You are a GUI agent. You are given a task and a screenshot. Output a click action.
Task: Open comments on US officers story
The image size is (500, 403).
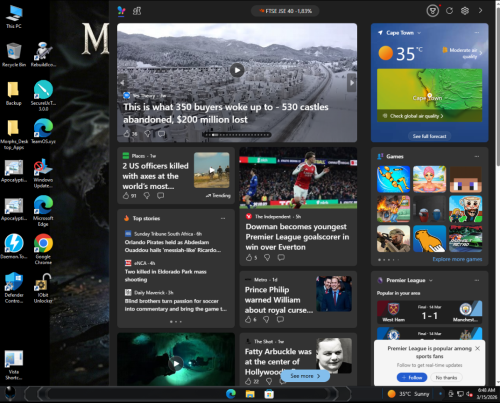(161, 196)
